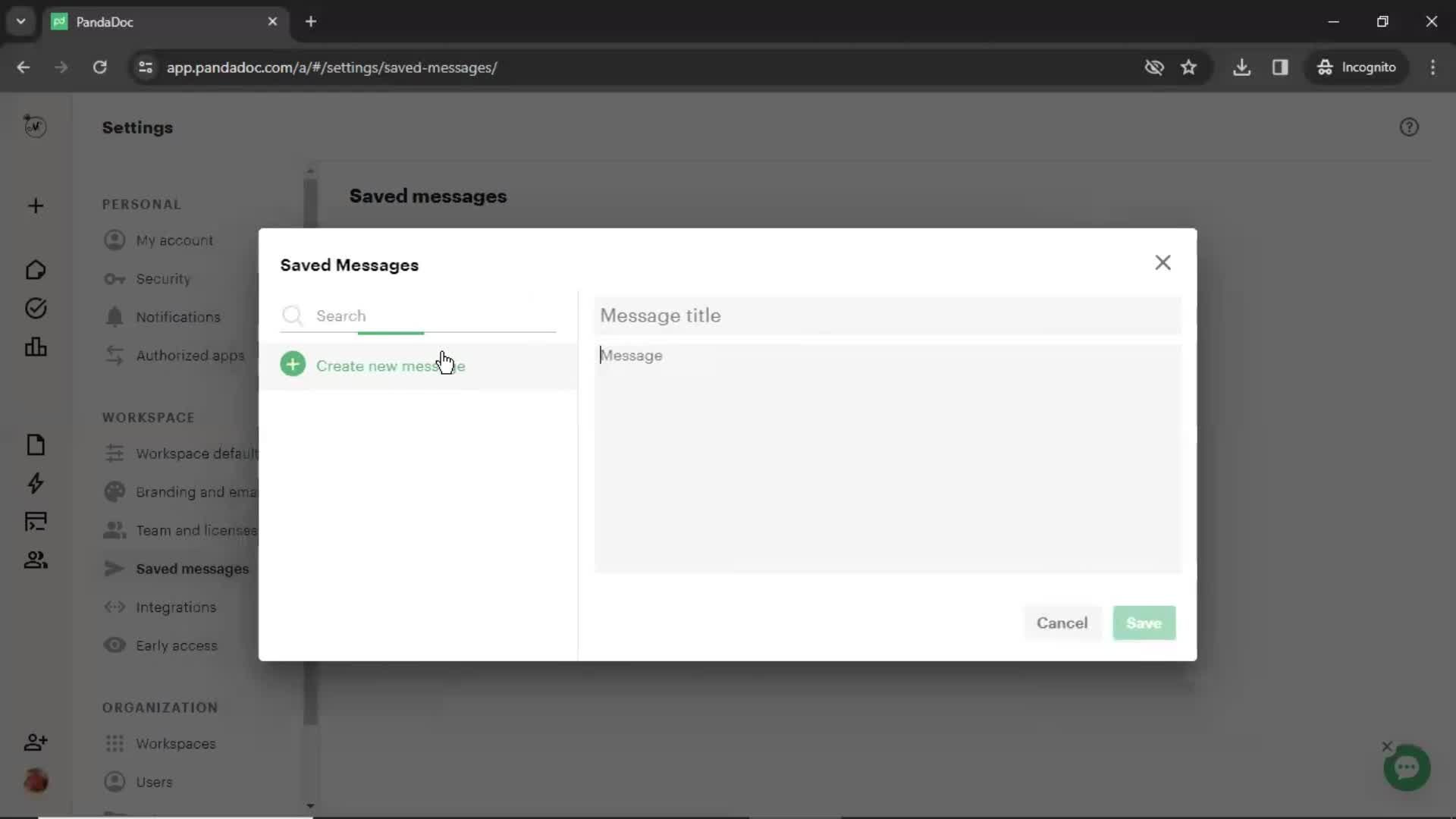Click the team/contacts icon in sidebar
The width and height of the screenshot is (1456, 819).
[x=35, y=559]
